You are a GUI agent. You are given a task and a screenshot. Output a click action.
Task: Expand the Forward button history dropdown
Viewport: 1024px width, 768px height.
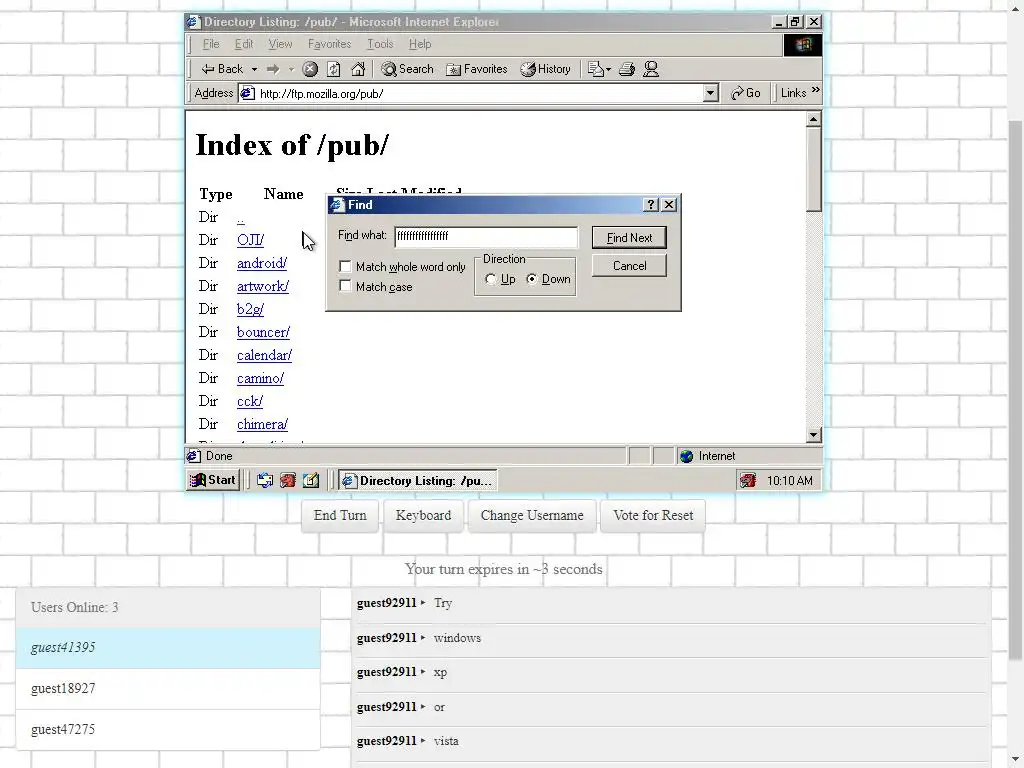291,69
